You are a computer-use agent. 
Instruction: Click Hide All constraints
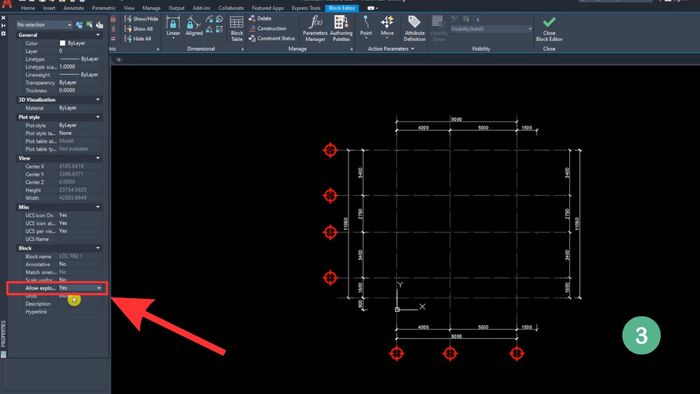(138, 39)
